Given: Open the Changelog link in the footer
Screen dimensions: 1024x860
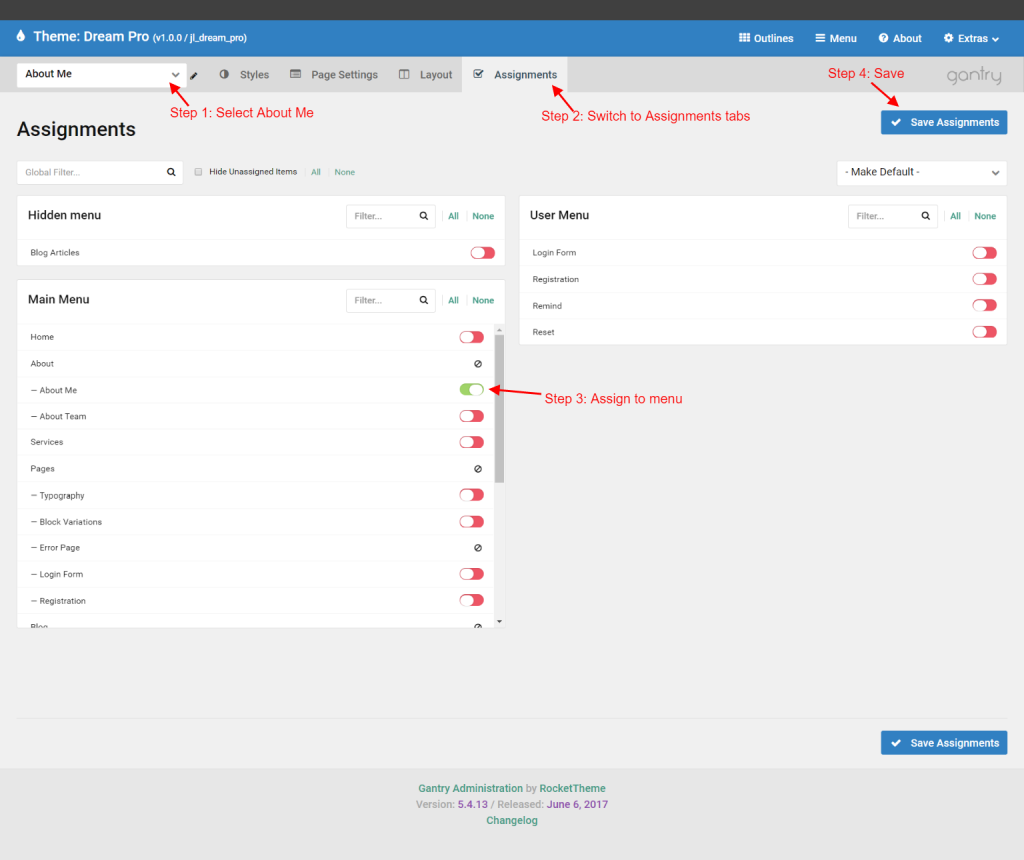Looking at the screenshot, I should [511, 820].
